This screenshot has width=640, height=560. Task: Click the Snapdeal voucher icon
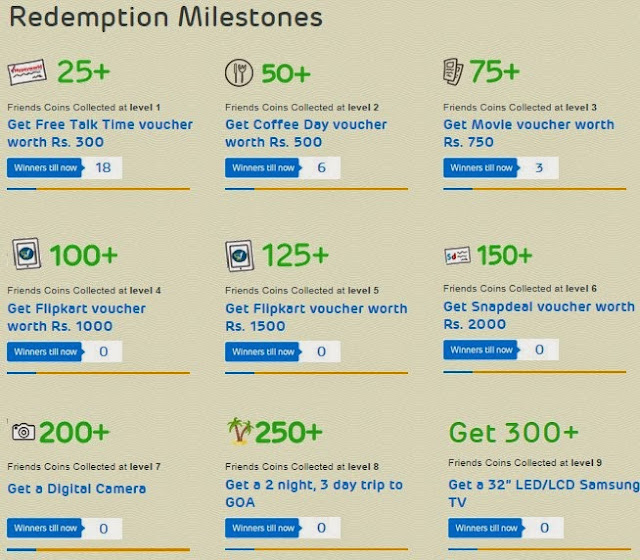(457, 255)
